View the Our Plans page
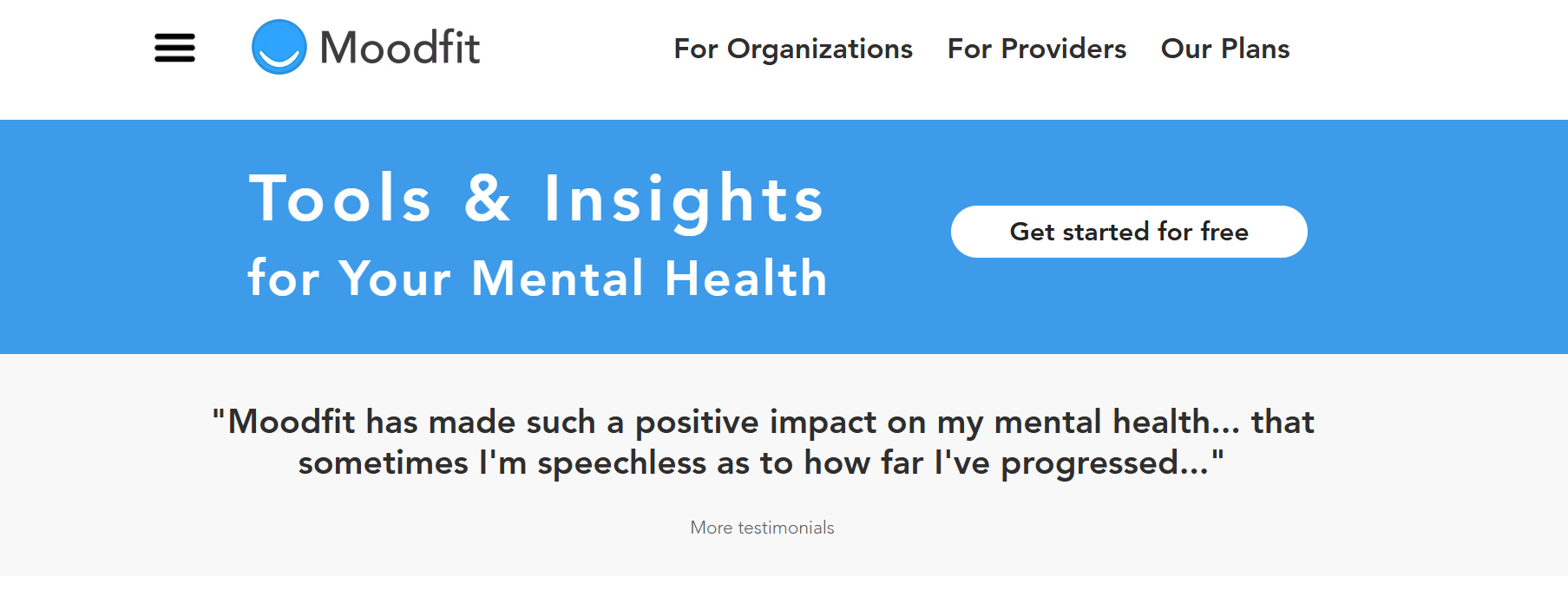The height and width of the screenshot is (610, 1568). (1225, 49)
